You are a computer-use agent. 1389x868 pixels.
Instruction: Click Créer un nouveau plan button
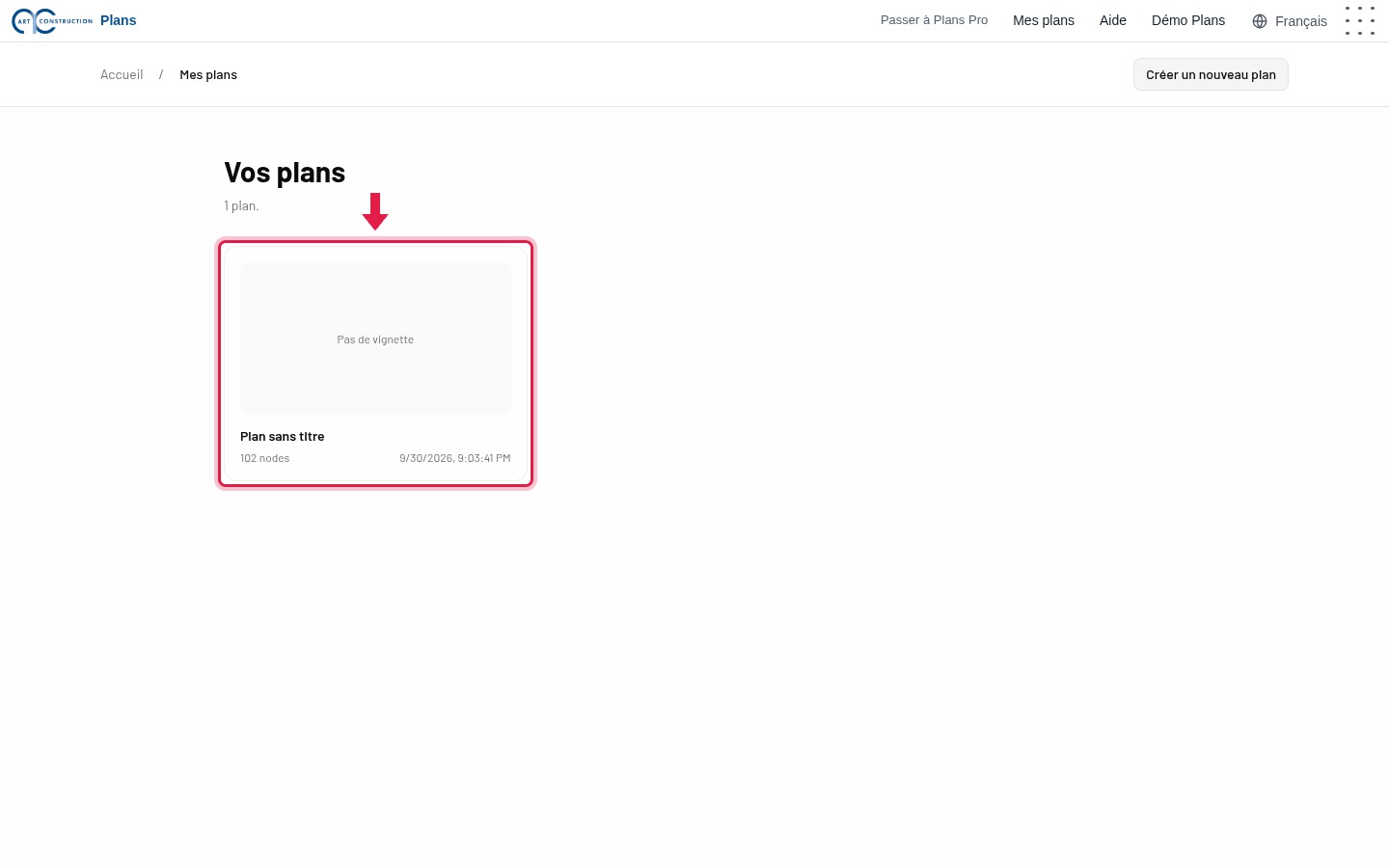[x=1211, y=74]
